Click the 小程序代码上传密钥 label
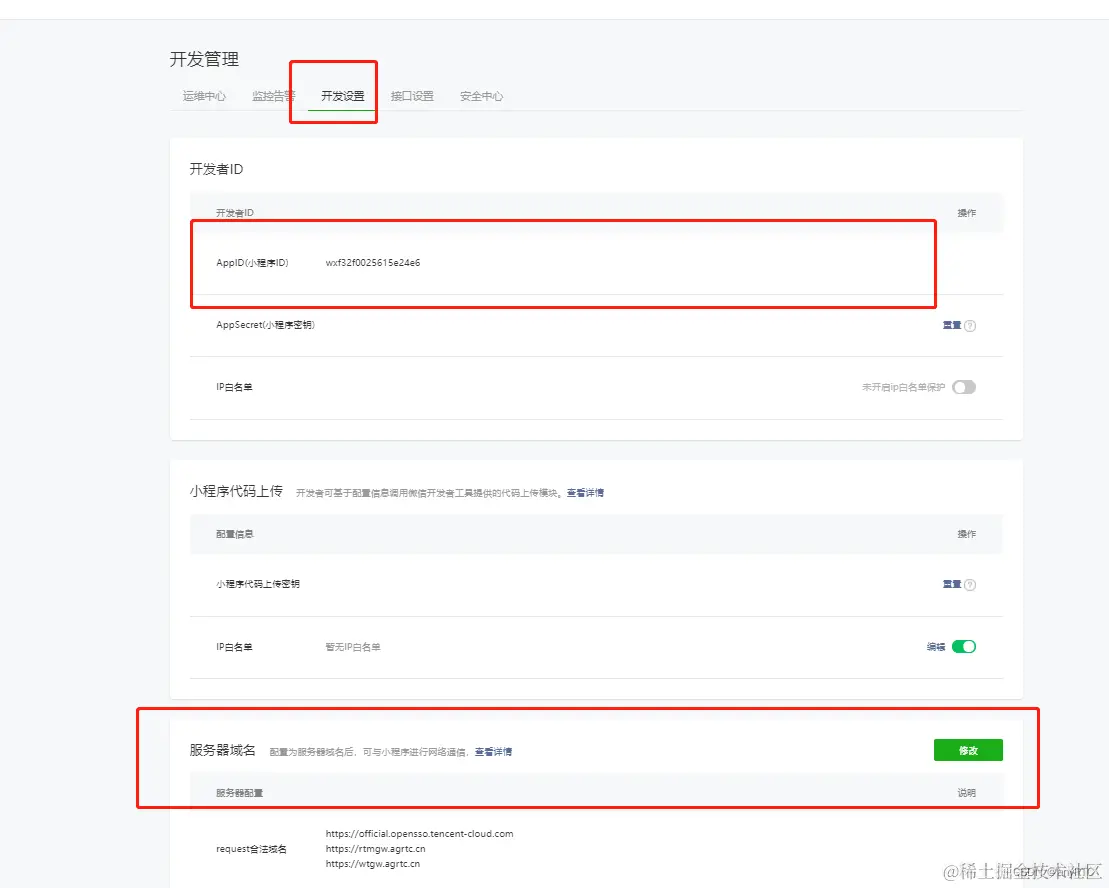1109x888 pixels. coord(257,584)
